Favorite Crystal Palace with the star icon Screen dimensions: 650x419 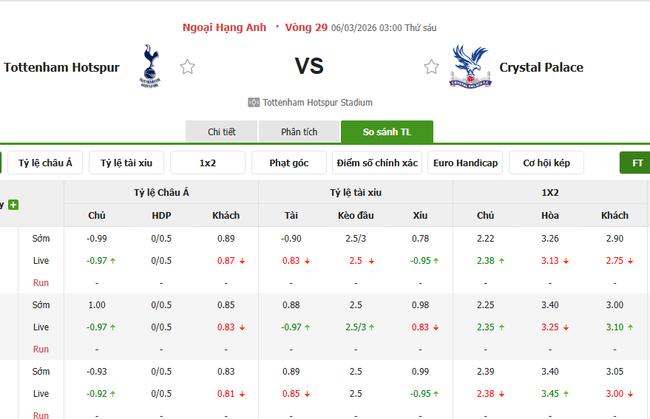pos(431,67)
